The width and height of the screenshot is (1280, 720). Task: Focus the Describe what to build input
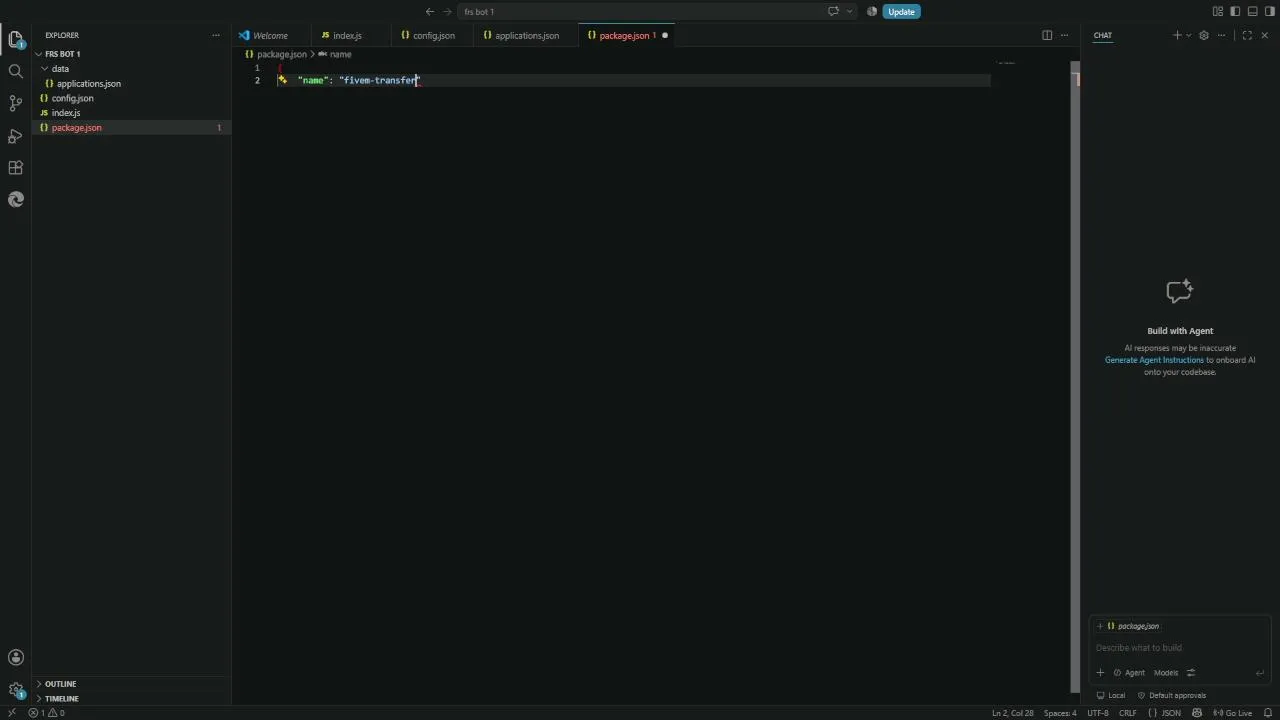(1180, 648)
